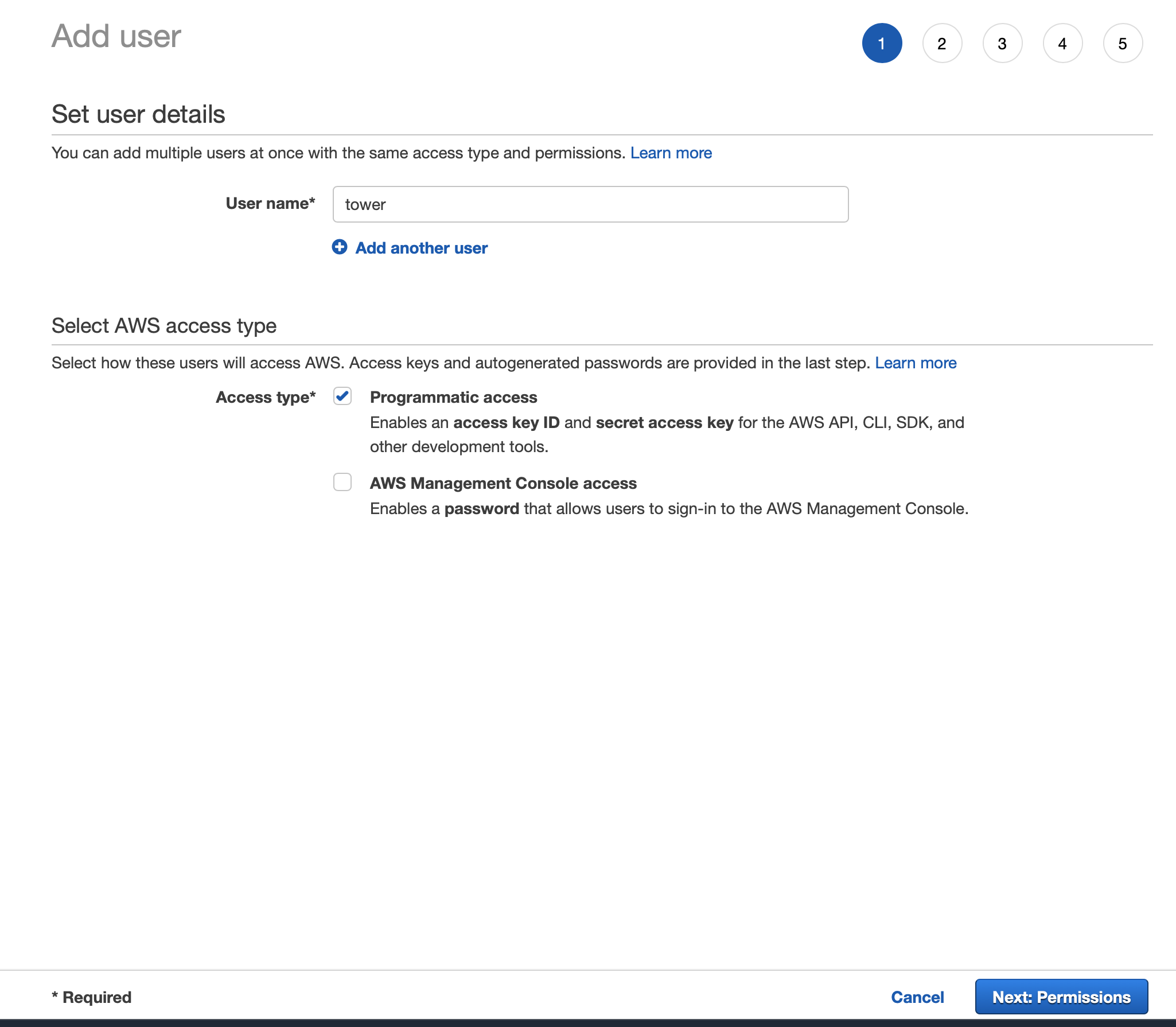Viewport: 1176px width, 1027px height.
Task: Enable AWS Management Console access checkbox
Action: (x=342, y=482)
